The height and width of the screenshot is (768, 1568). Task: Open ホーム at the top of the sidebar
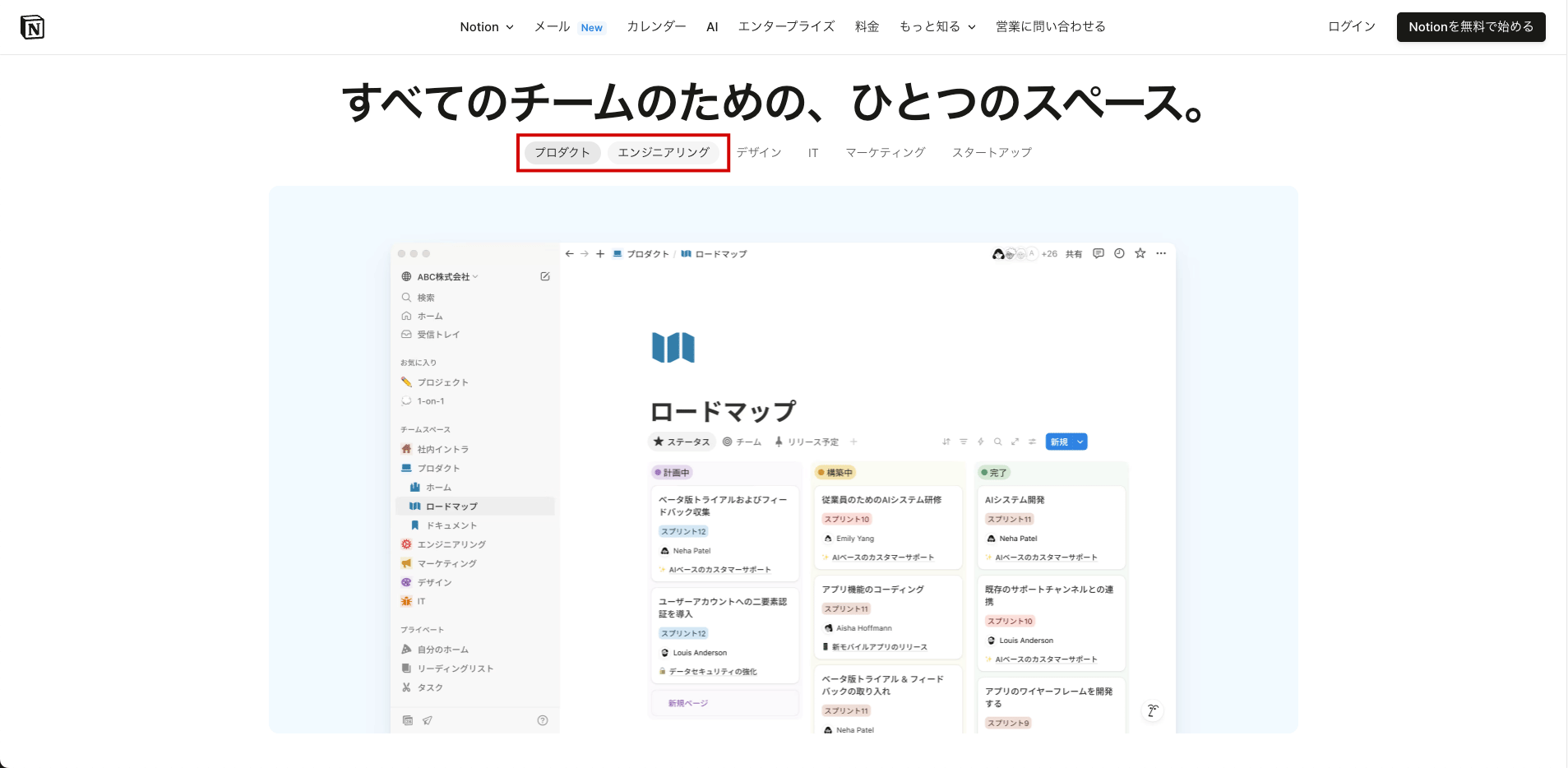[422, 317]
